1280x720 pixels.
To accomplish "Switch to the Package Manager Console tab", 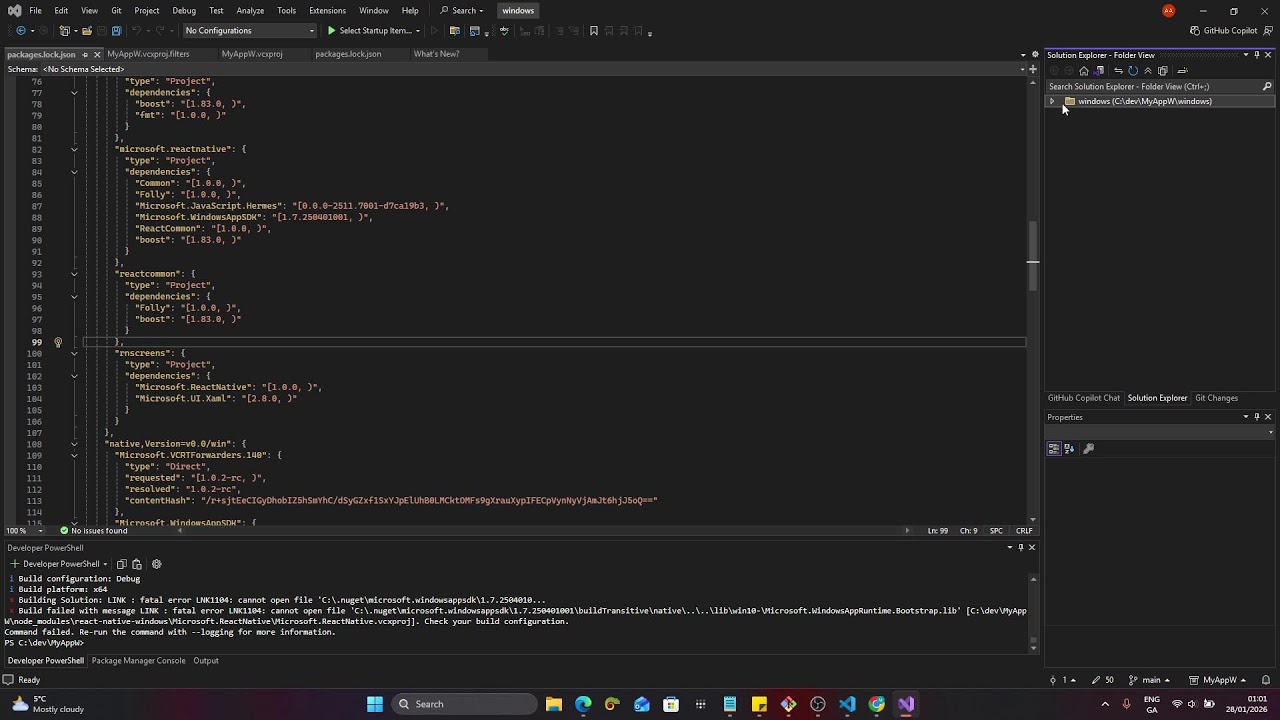I will [x=139, y=661].
